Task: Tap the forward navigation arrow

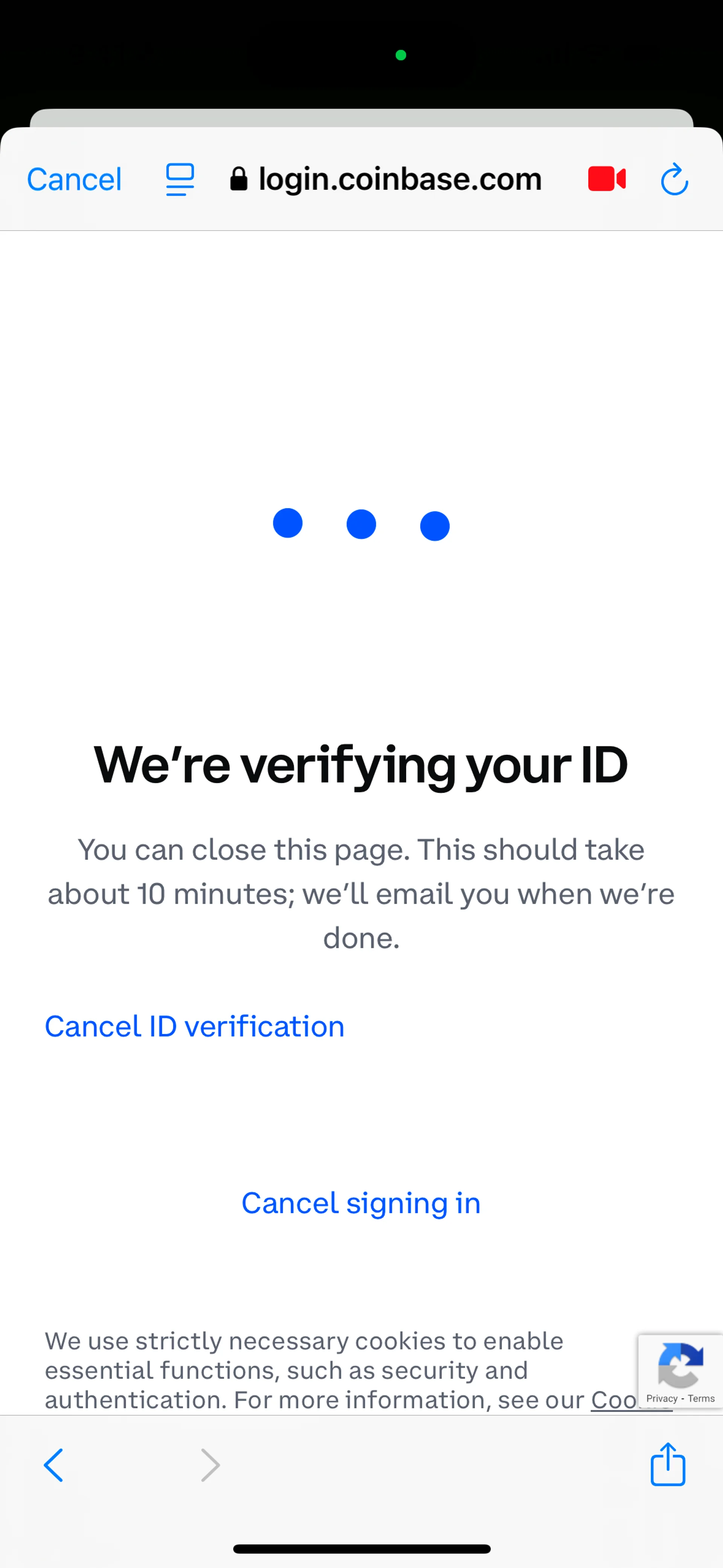Action: tap(210, 1464)
